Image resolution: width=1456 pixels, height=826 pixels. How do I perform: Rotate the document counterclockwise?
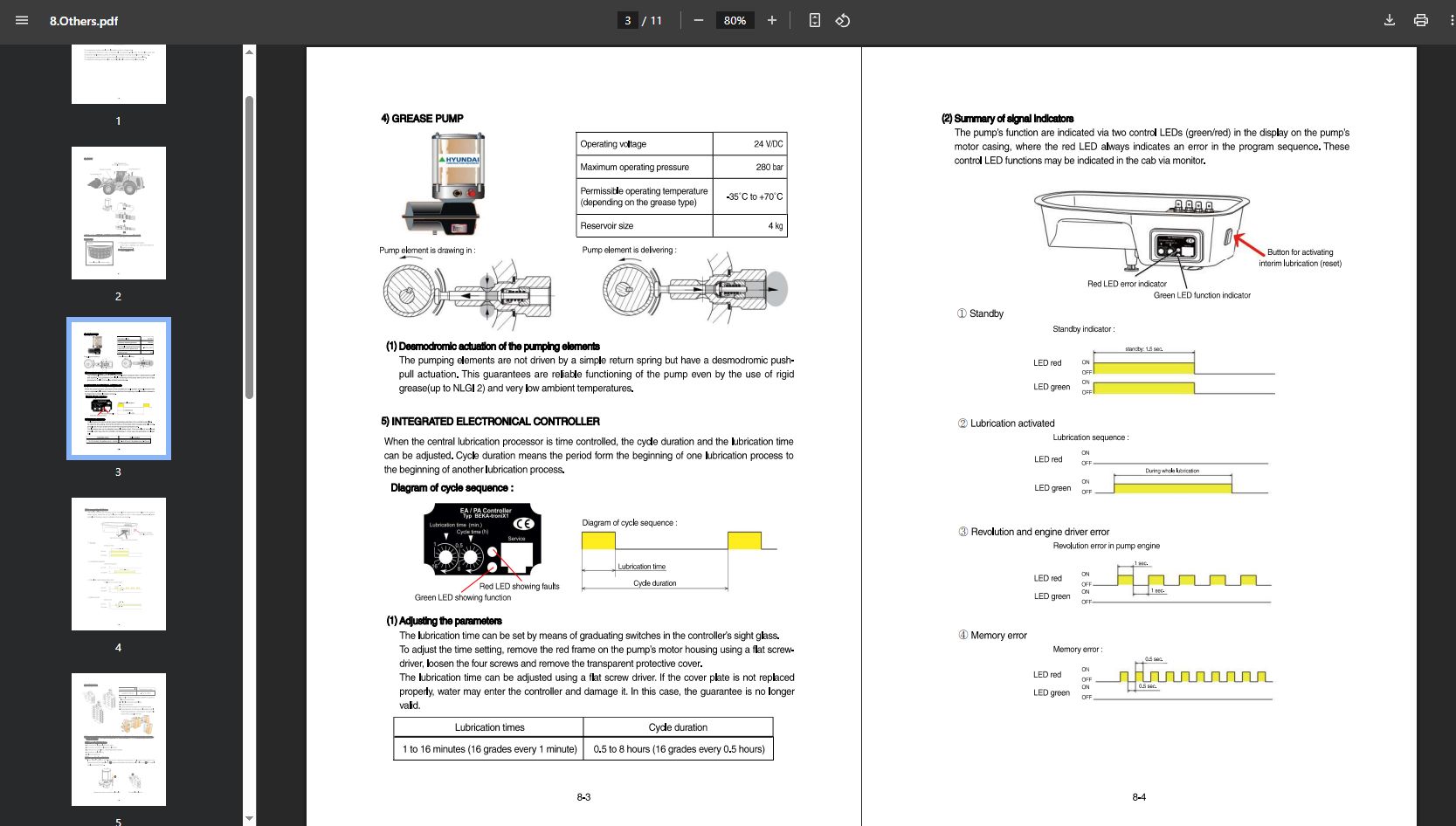pyautogui.click(x=842, y=20)
